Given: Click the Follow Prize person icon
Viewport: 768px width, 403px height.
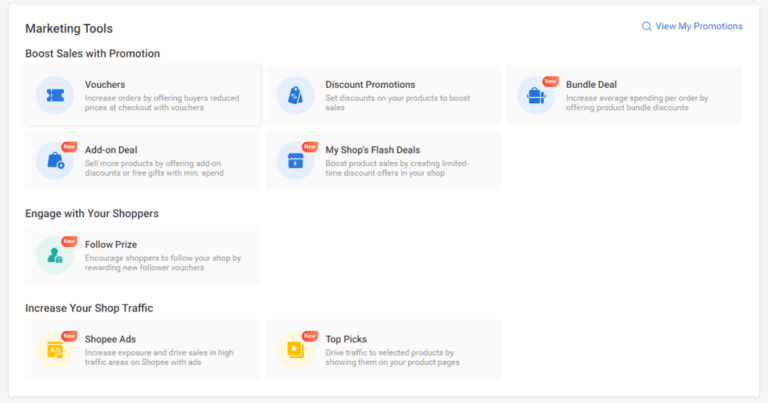Looking at the screenshot, I should pos(55,255).
